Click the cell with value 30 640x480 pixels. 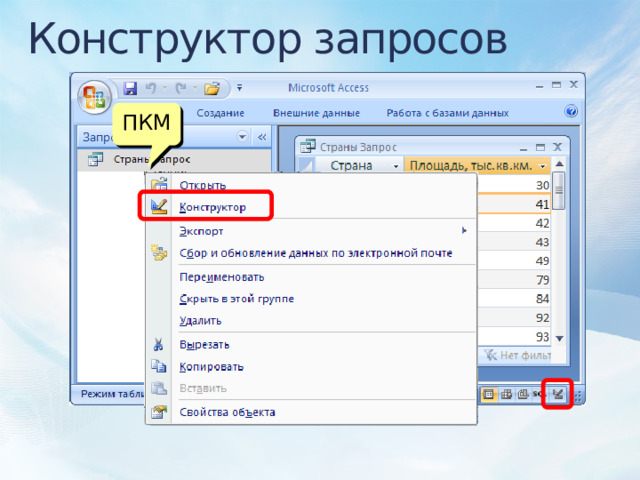tap(513, 185)
